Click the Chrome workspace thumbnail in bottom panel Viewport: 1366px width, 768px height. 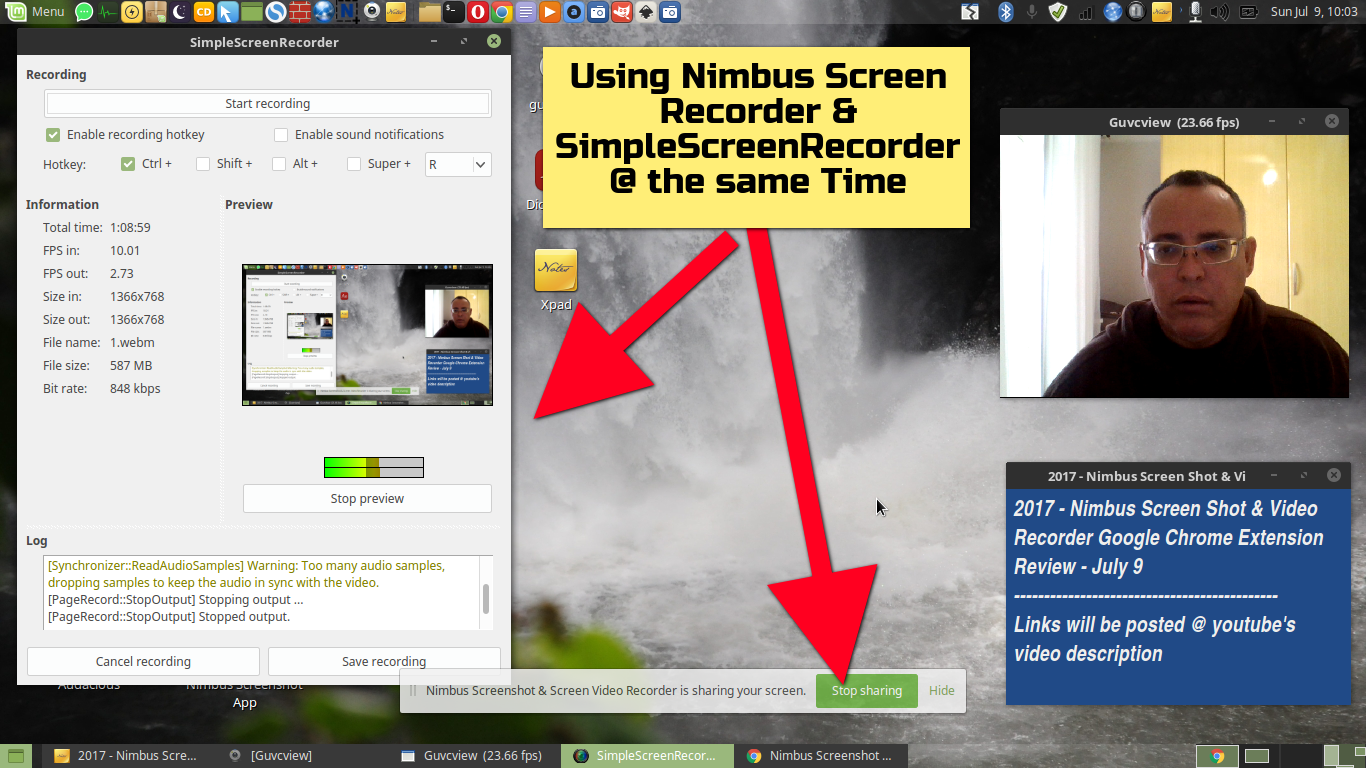tap(1218, 756)
